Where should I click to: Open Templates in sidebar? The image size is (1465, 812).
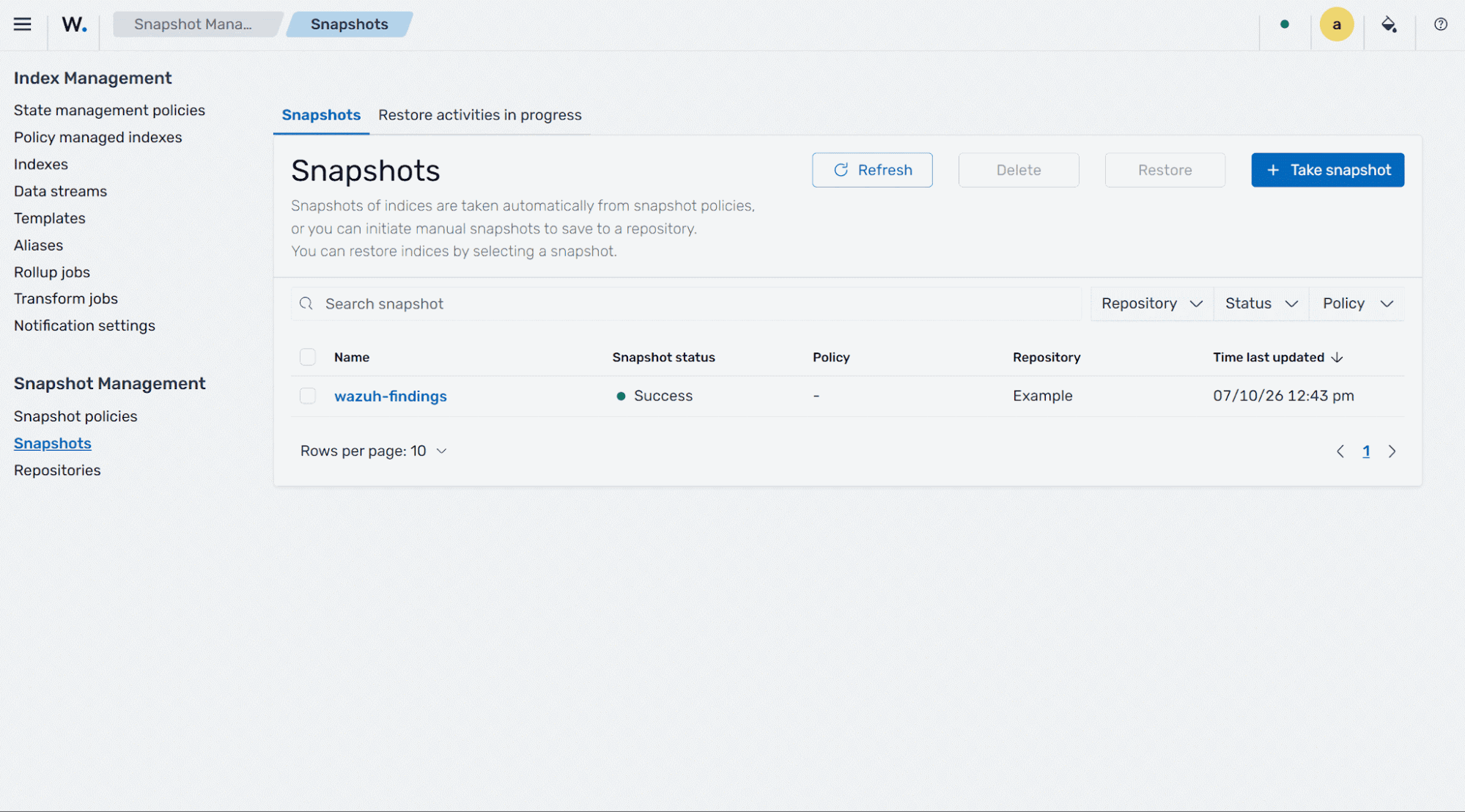tap(49, 218)
